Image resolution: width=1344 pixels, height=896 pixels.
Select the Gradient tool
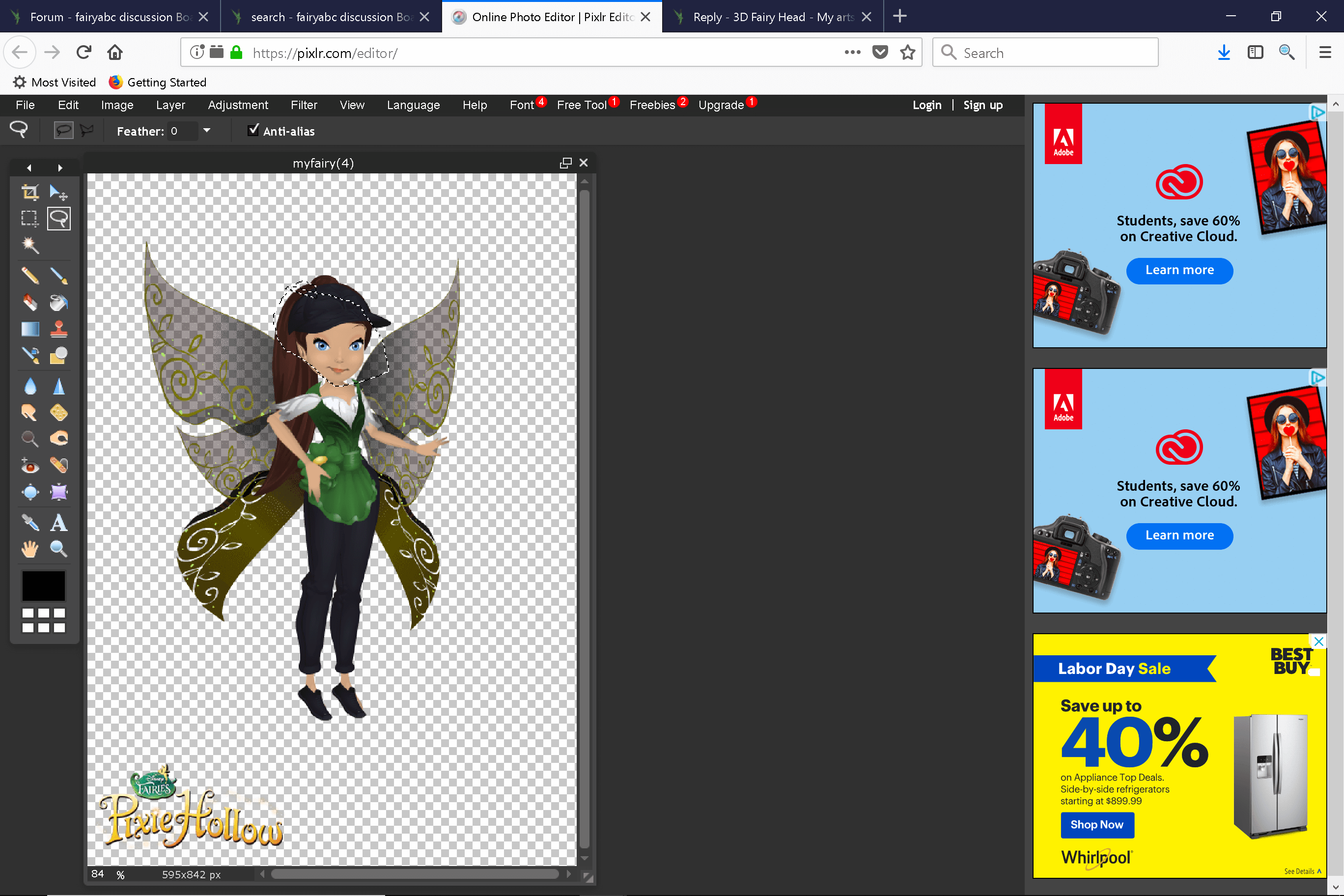click(29, 329)
